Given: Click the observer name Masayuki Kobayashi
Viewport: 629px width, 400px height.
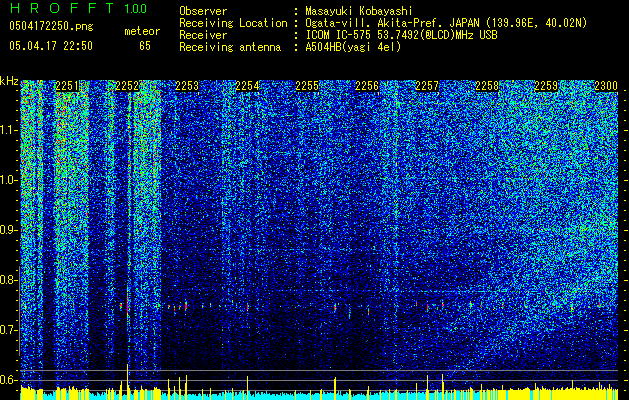Looking at the screenshot, I should click(x=359, y=11).
